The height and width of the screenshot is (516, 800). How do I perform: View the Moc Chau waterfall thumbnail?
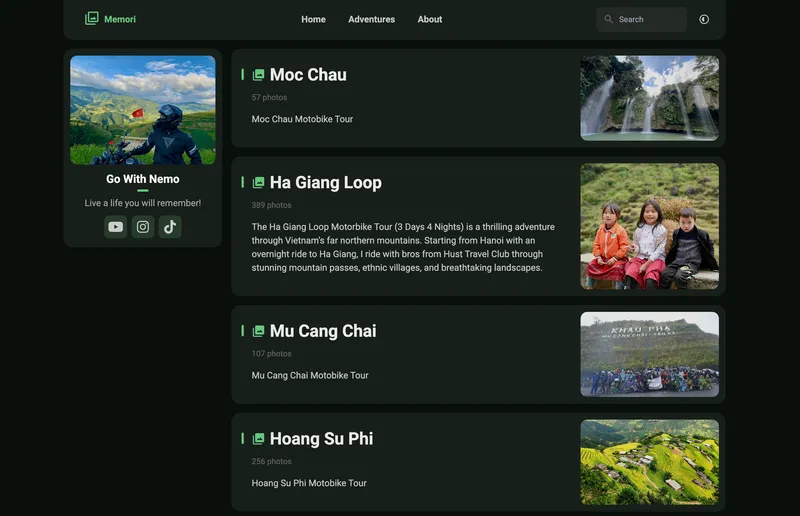pyautogui.click(x=649, y=98)
